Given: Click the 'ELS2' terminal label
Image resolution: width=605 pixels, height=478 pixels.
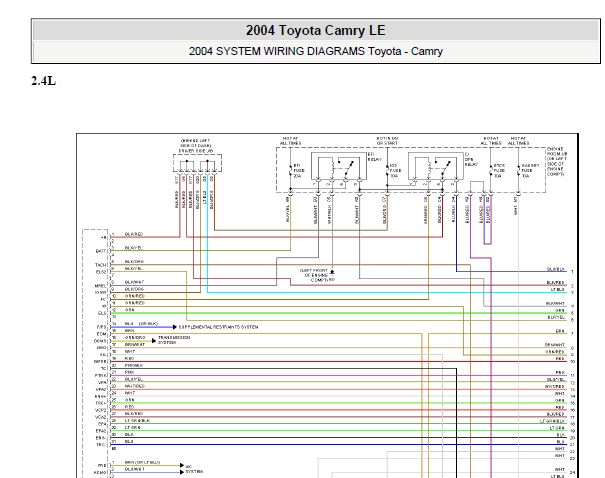Looking at the screenshot, I should coord(101,272).
